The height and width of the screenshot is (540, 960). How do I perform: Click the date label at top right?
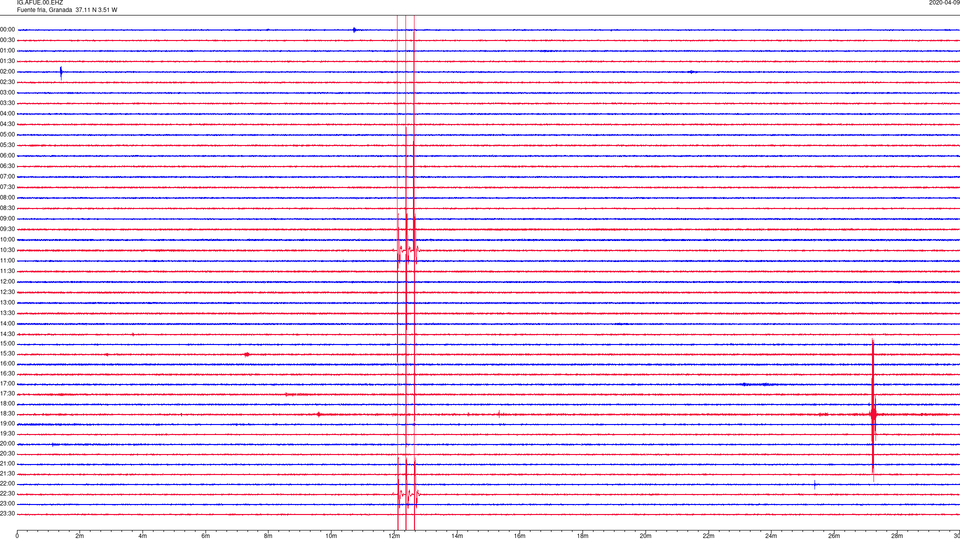tap(944, 3)
